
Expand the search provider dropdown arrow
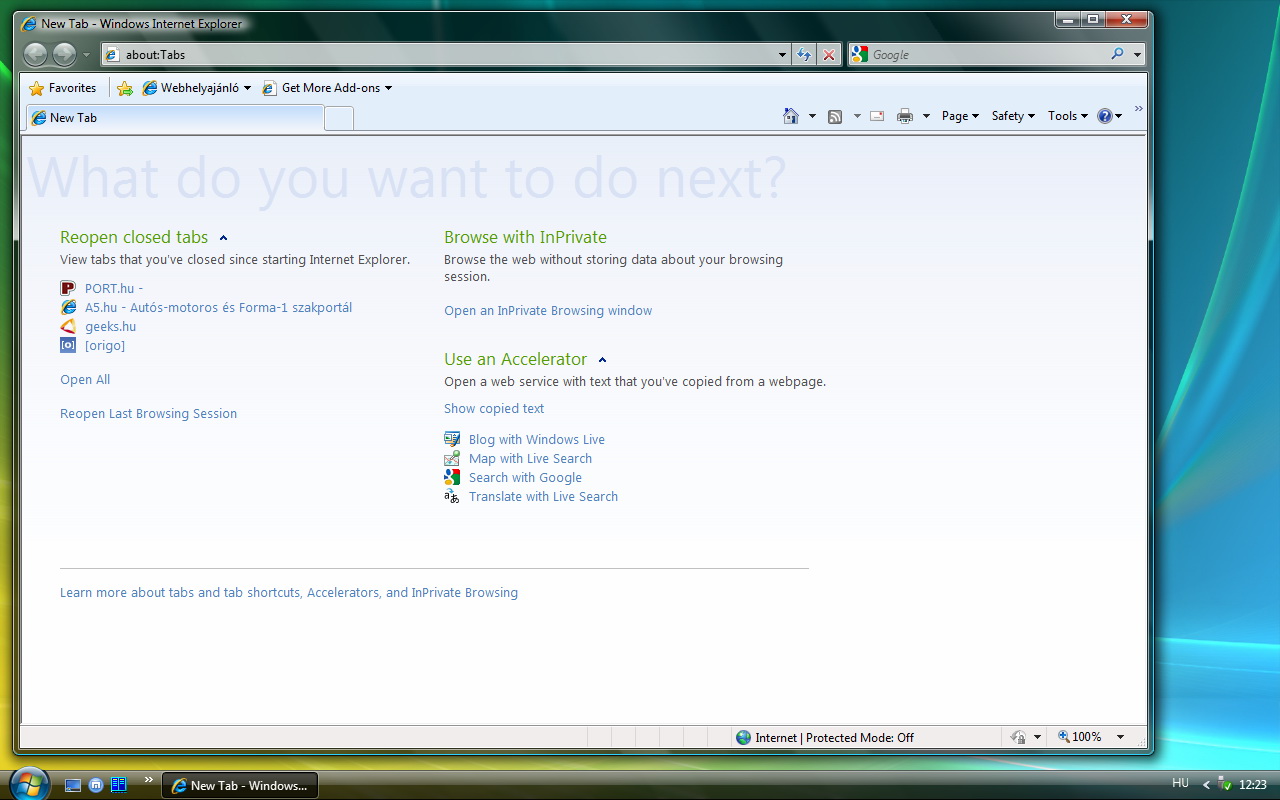pos(1138,55)
